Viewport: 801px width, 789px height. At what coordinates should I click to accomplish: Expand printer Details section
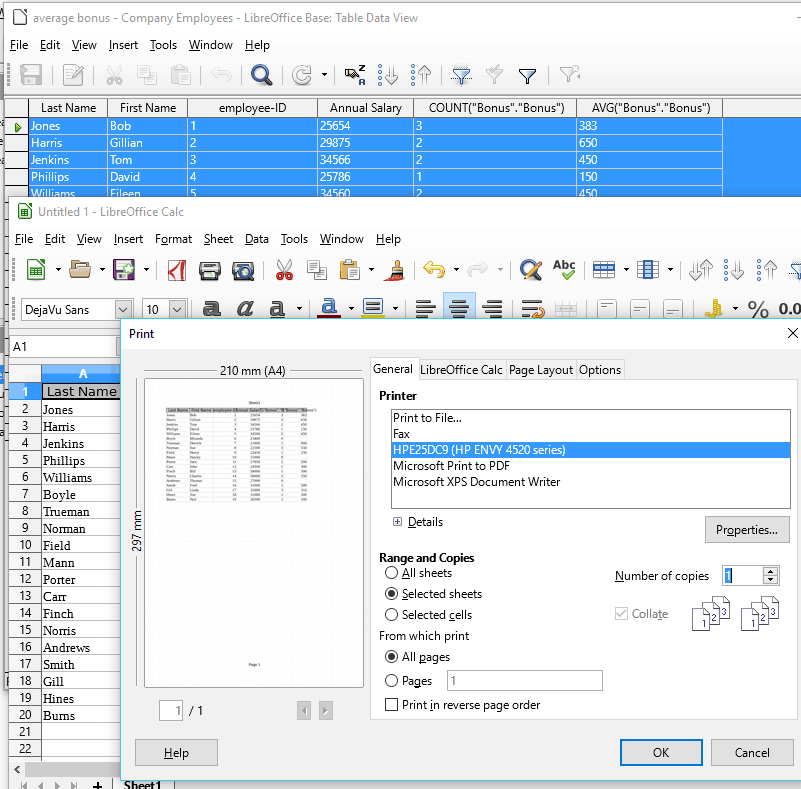click(397, 521)
